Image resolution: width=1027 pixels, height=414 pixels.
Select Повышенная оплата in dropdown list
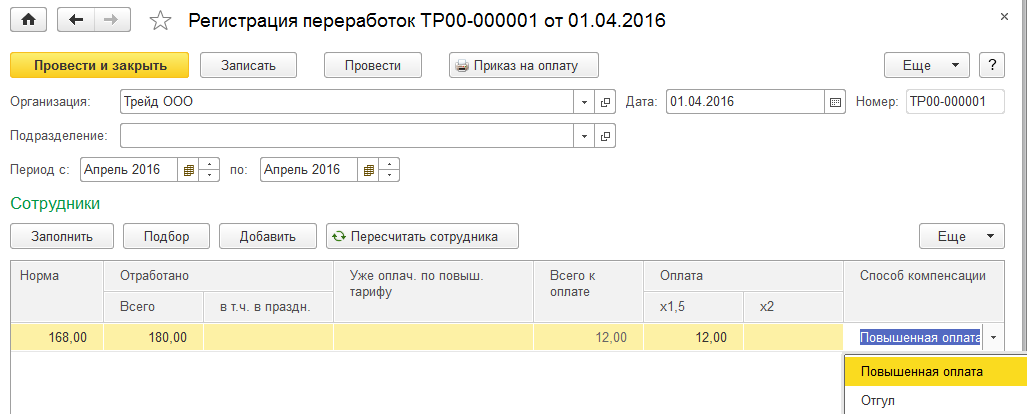pyautogui.click(x=922, y=371)
